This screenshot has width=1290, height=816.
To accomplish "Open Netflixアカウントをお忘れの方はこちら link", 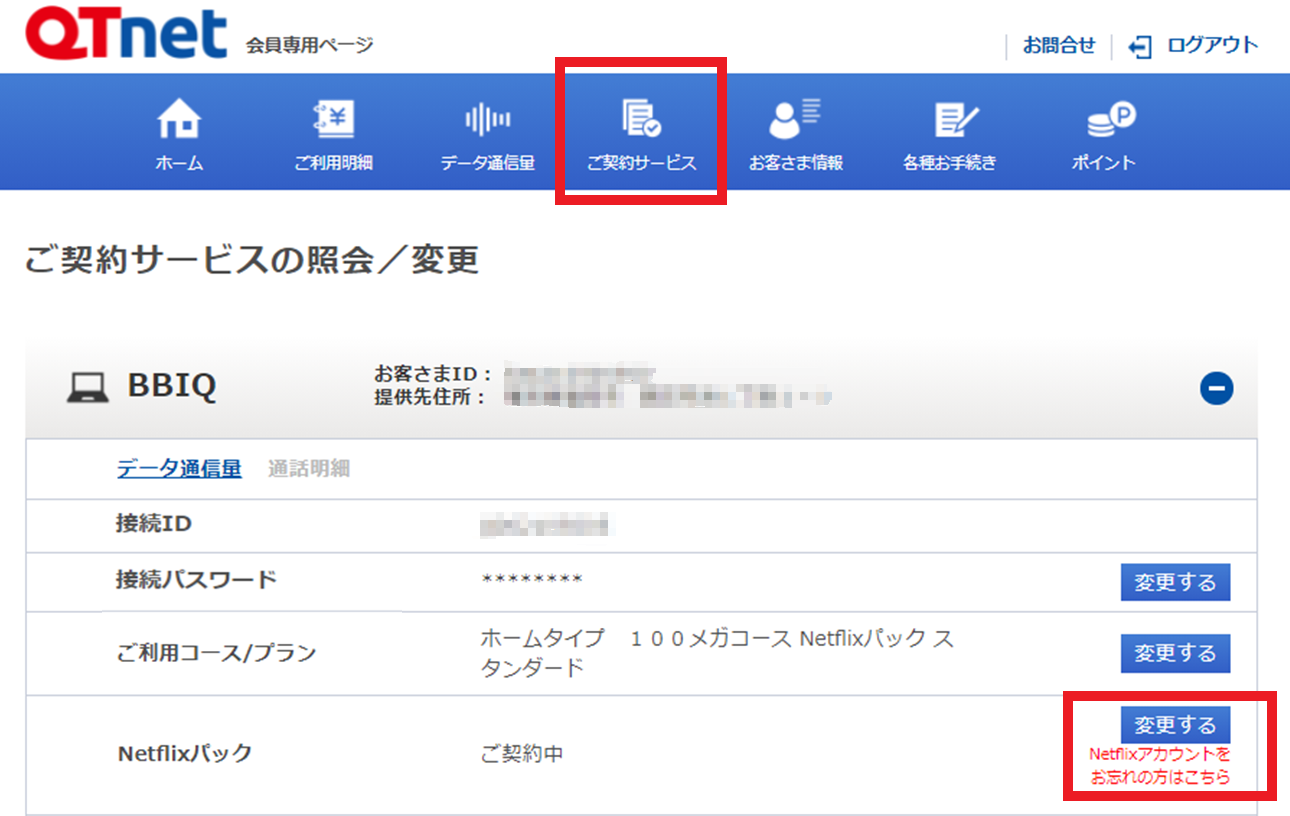I will pos(1160,765).
